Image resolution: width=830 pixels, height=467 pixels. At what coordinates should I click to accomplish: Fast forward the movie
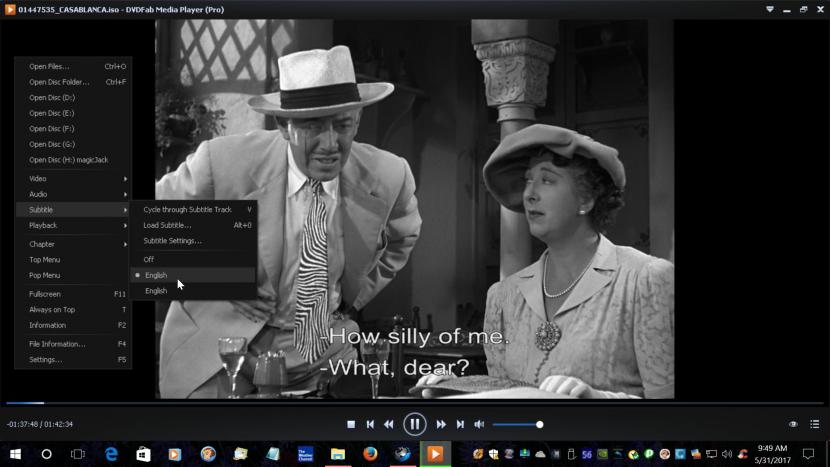click(441, 424)
